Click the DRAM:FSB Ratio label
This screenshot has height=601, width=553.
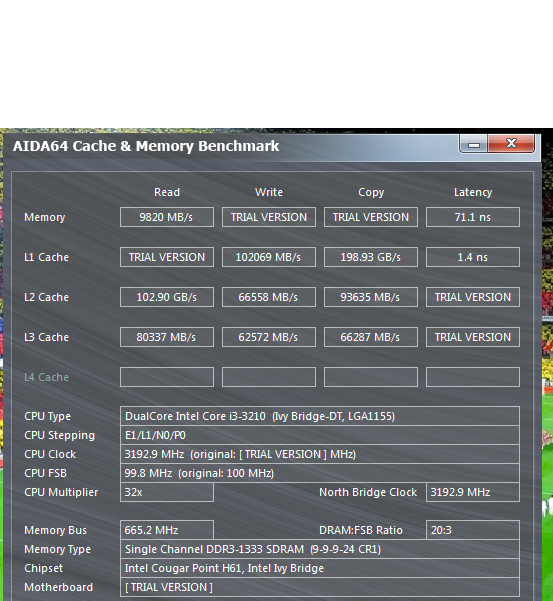[x=361, y=530]
